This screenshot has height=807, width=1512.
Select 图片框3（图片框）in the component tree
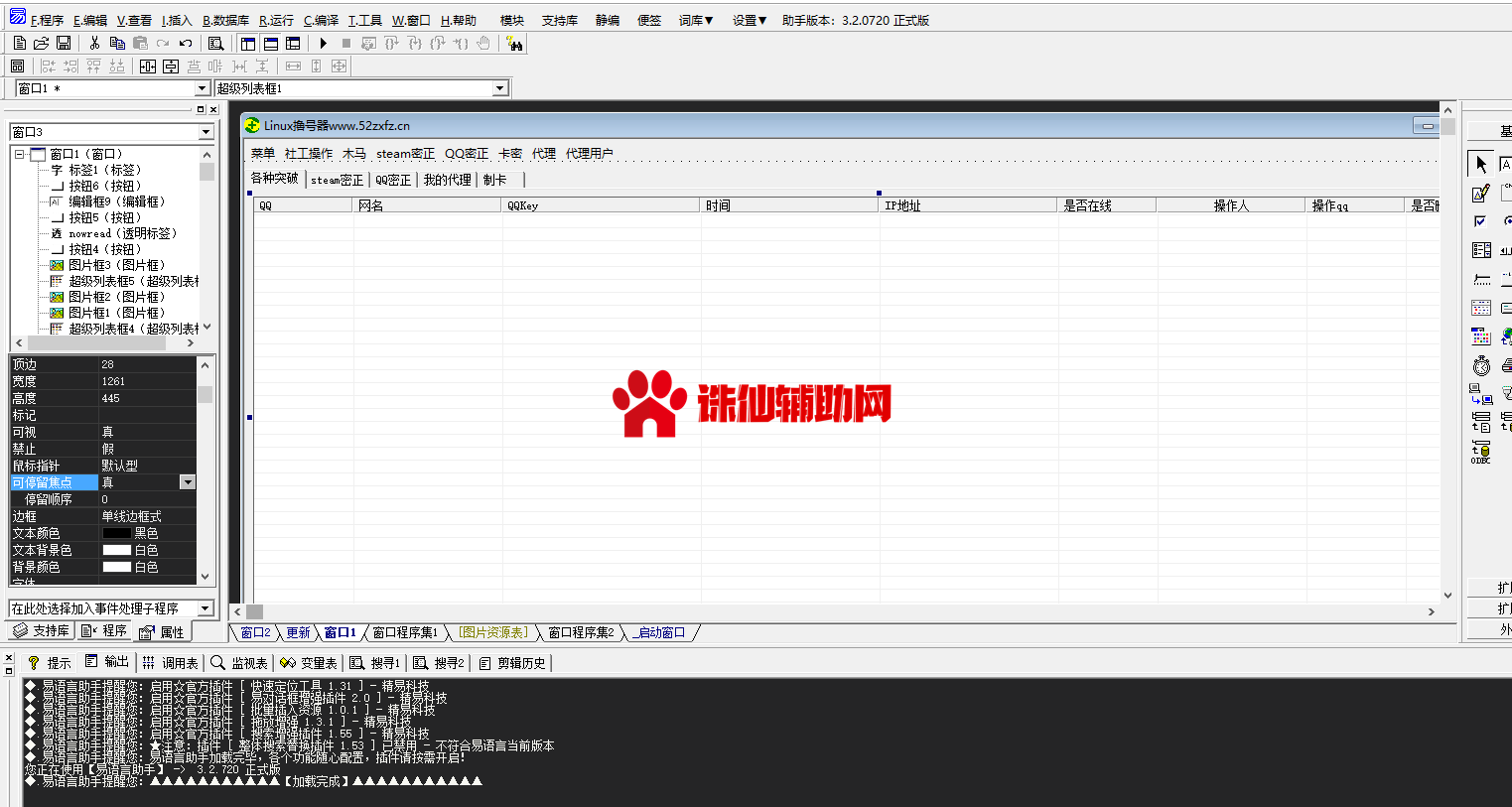click(107, 265)
